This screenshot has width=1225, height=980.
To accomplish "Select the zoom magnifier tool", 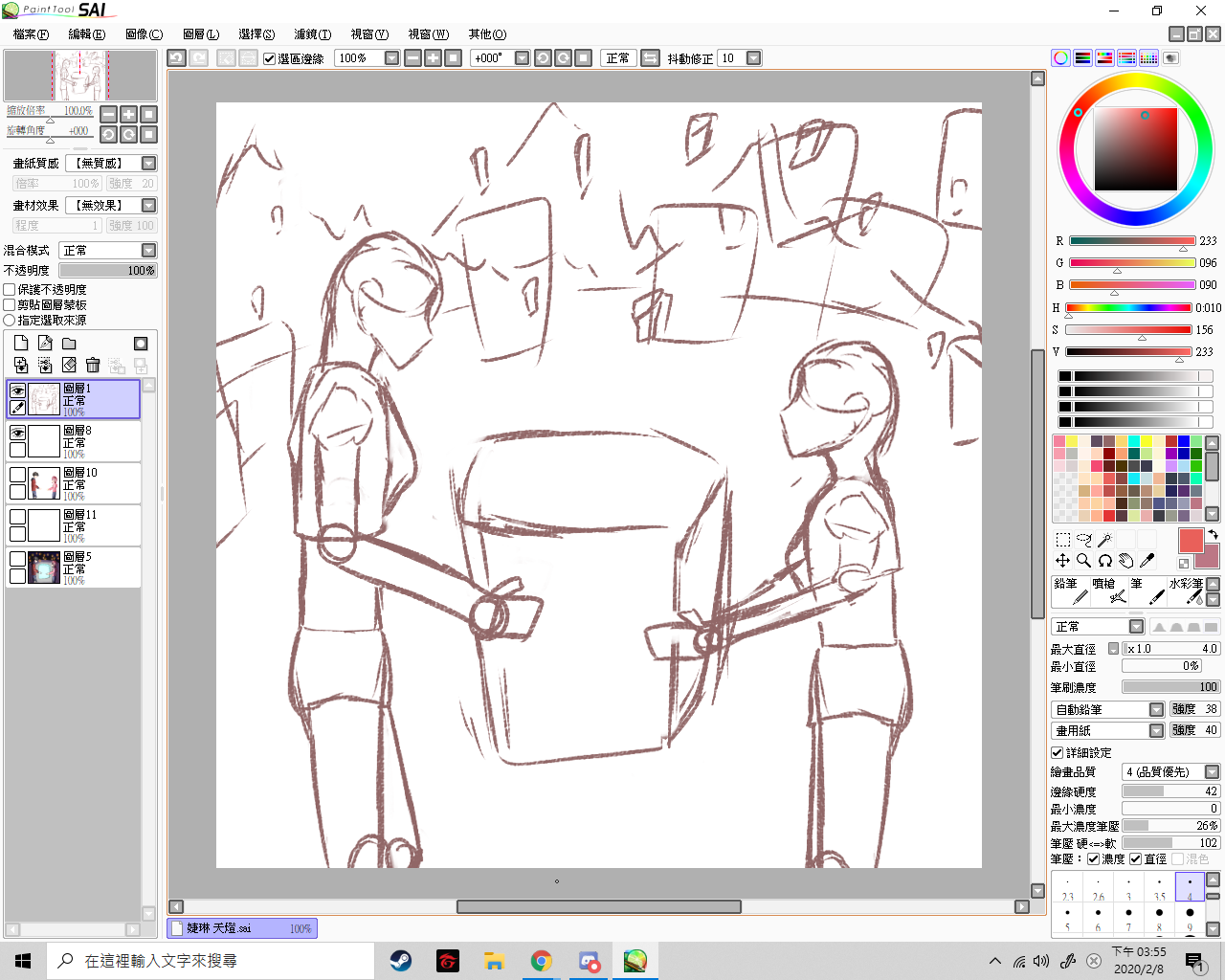I will 1083,561.
